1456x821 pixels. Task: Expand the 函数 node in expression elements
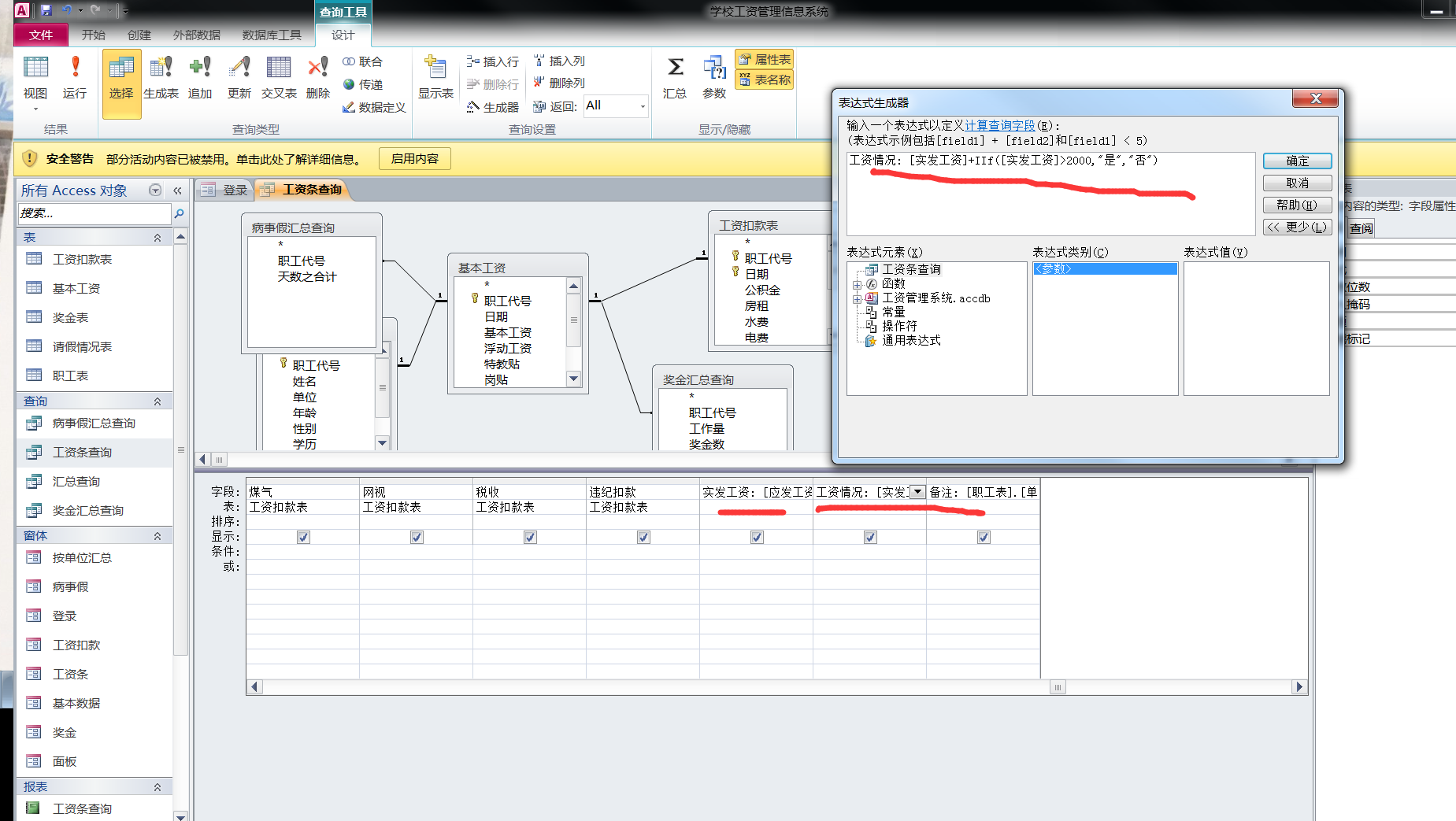tap(857, 285)
